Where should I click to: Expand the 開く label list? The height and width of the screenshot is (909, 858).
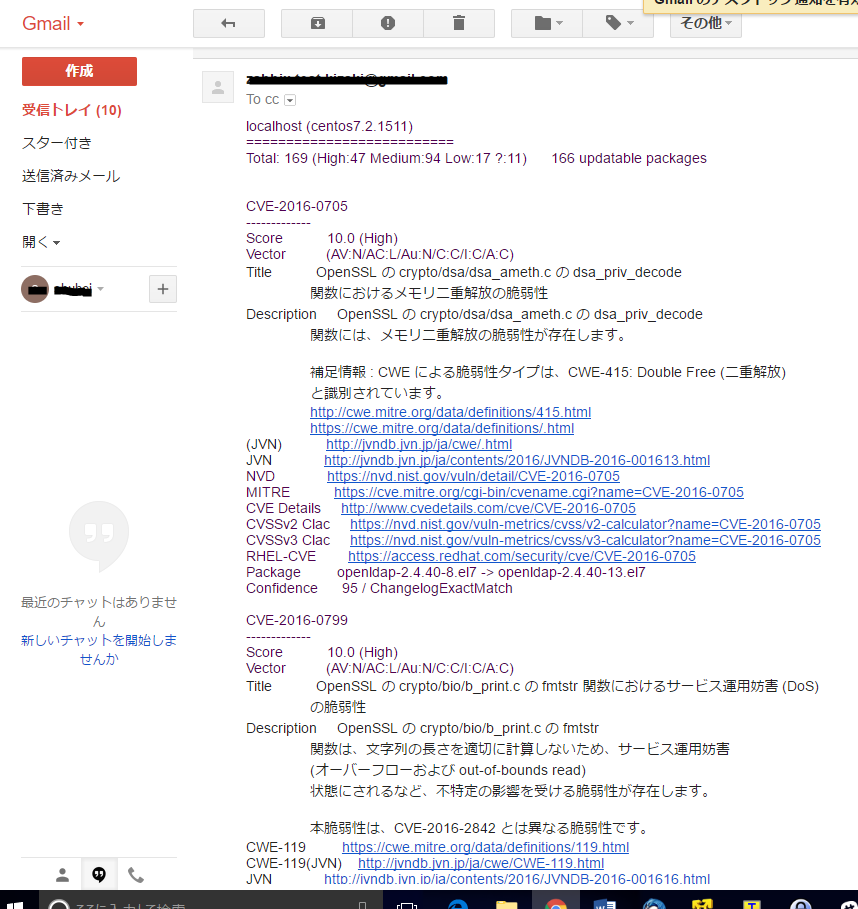[x=41, y=242]
